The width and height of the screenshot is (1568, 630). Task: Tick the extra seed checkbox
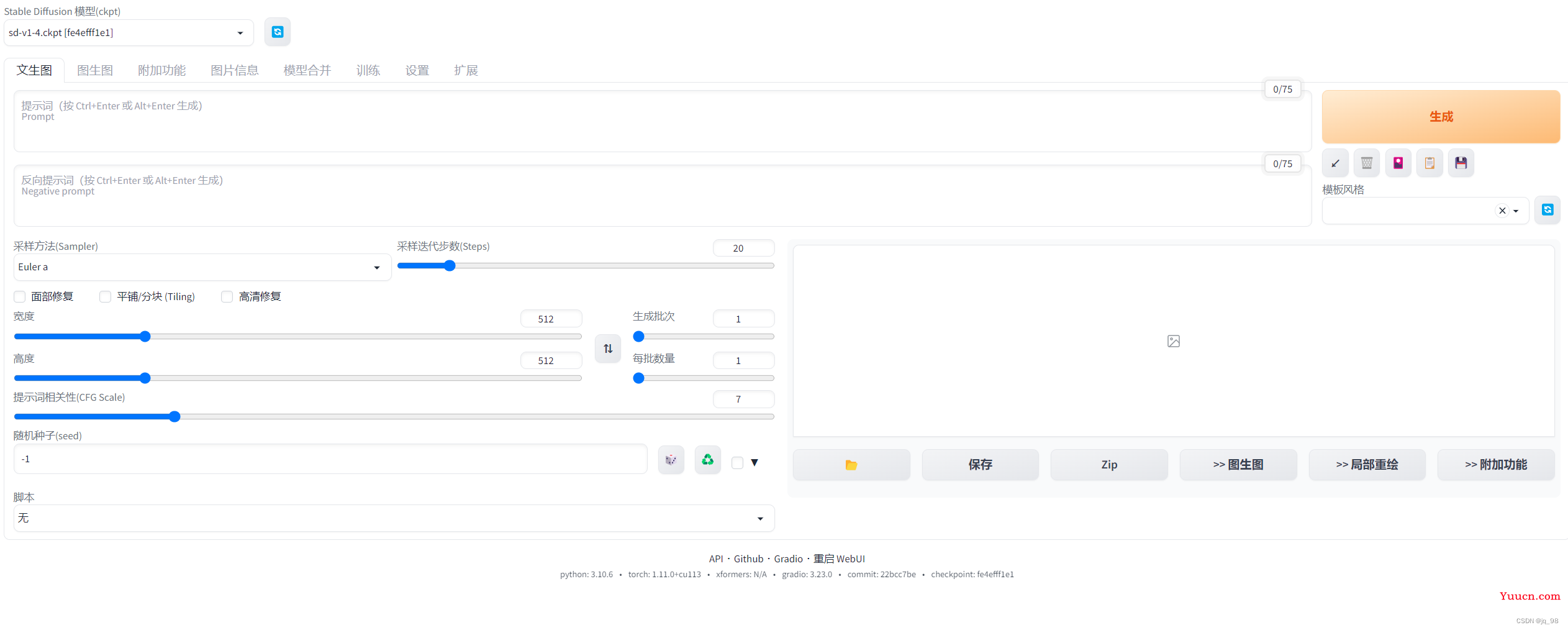tap(737, 462)
